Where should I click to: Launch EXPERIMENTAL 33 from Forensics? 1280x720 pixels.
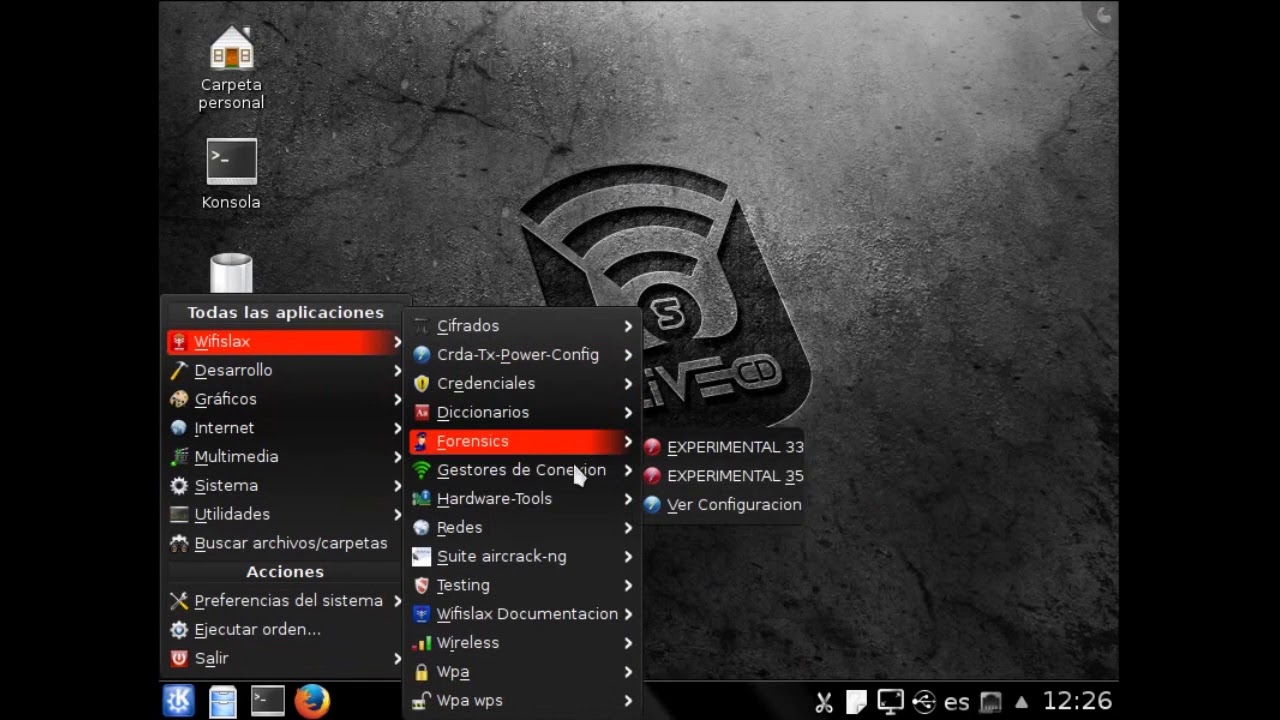[x=724, y=447]
